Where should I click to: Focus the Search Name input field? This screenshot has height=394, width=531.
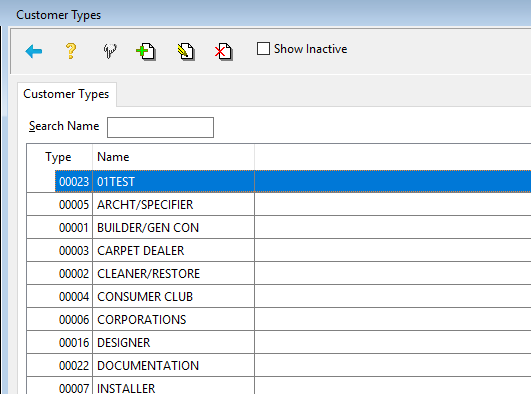[x=160, y=127]
